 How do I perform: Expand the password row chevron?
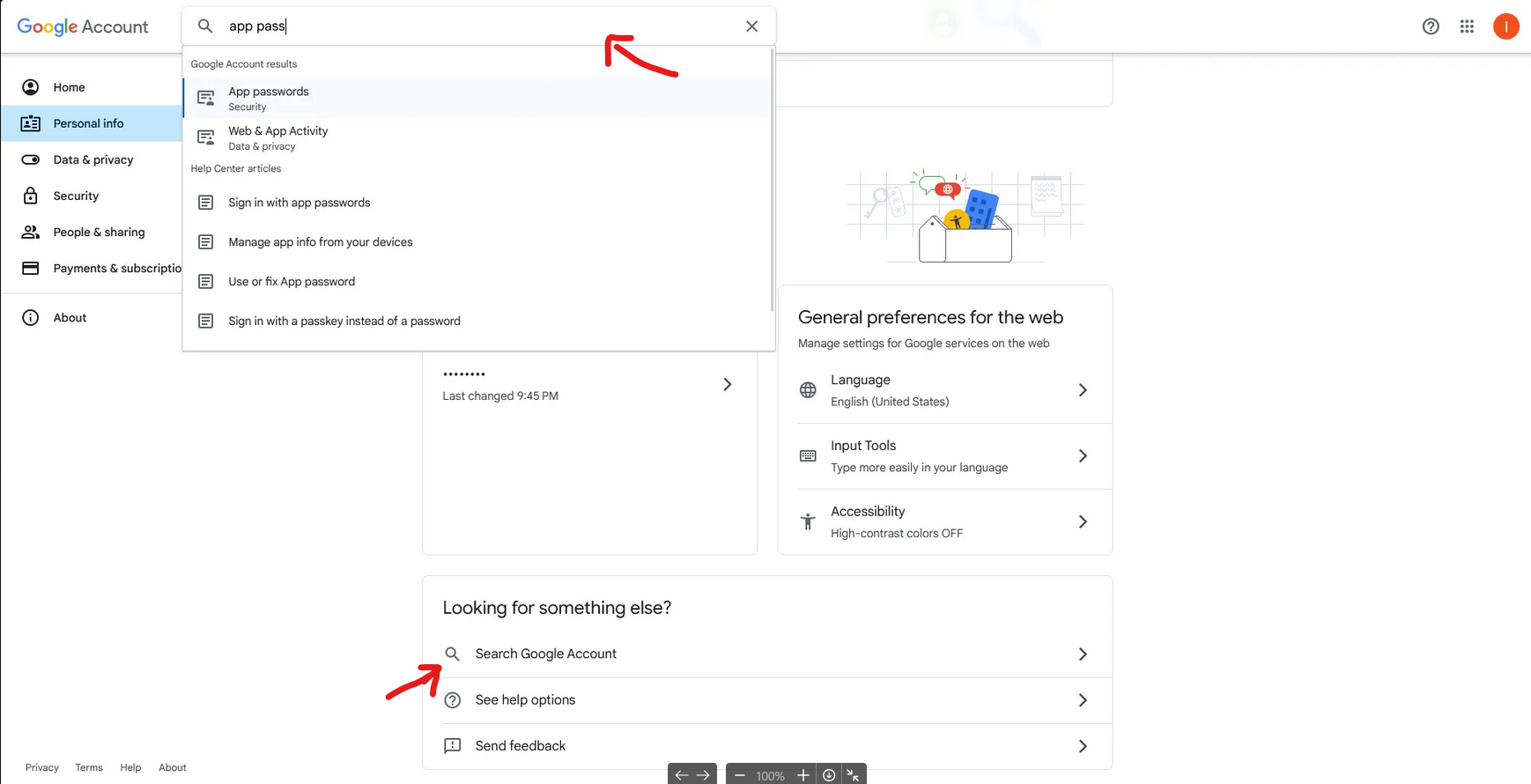tap(727, 384)
